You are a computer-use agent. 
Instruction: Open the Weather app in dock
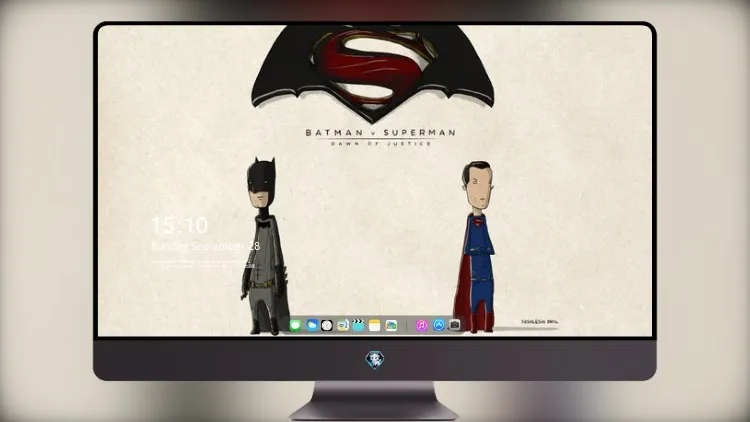click(x=312, y=325)
